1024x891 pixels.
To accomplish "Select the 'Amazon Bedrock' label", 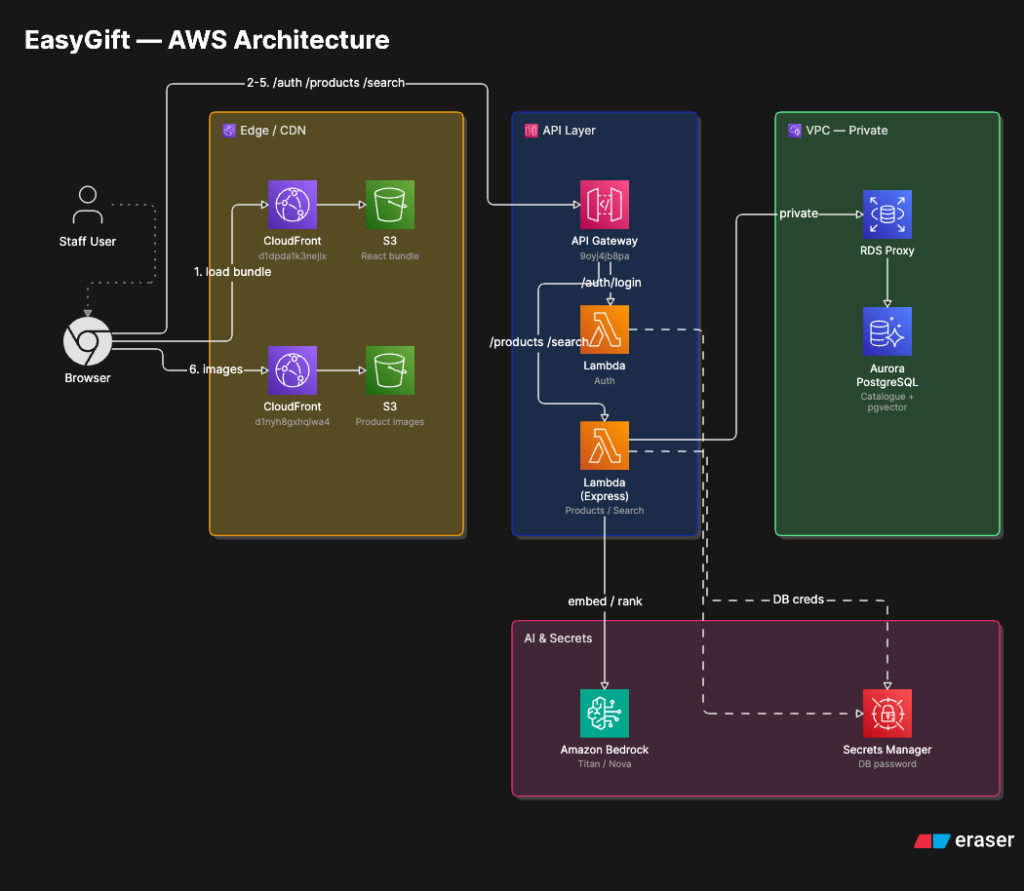I will [604, 750].
